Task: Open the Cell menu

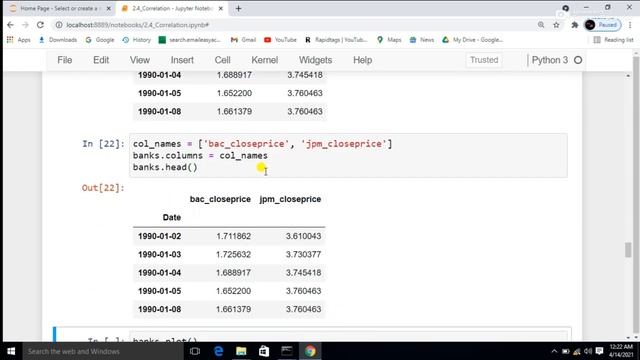Action: pos(222,60)
